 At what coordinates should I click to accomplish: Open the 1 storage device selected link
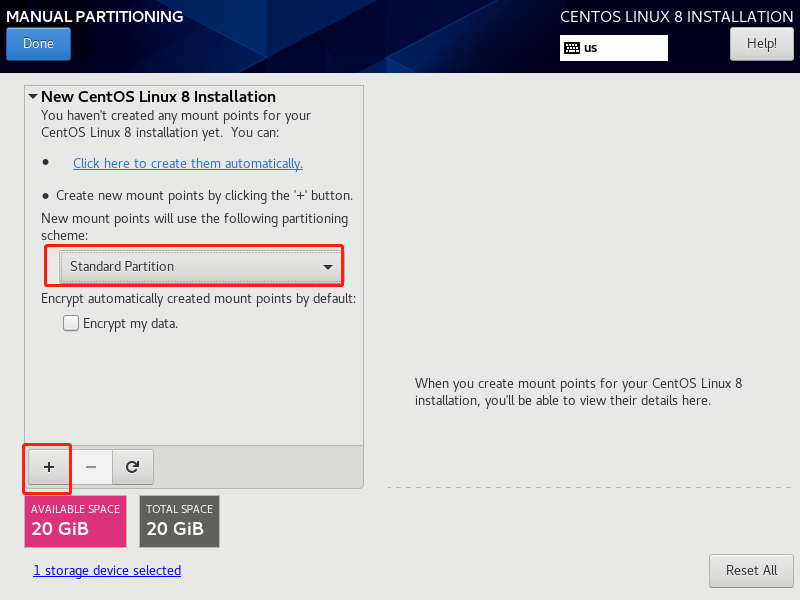(x=107, y=570)
